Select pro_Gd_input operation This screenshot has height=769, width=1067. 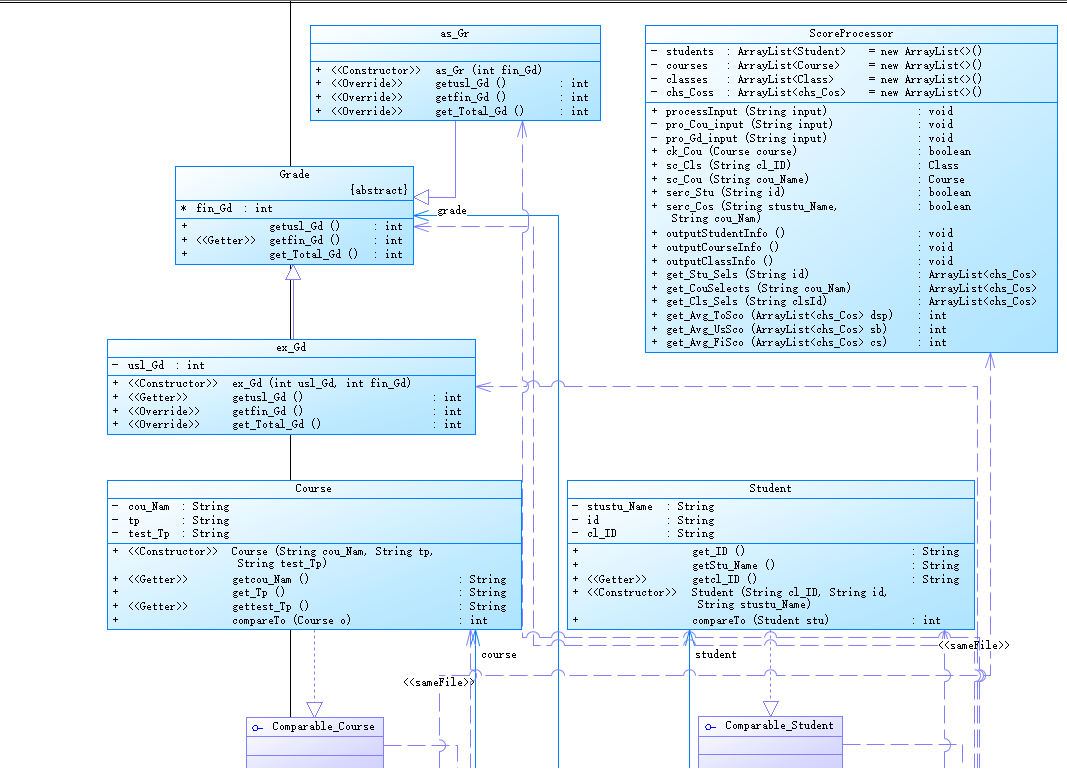click(802, 138)
